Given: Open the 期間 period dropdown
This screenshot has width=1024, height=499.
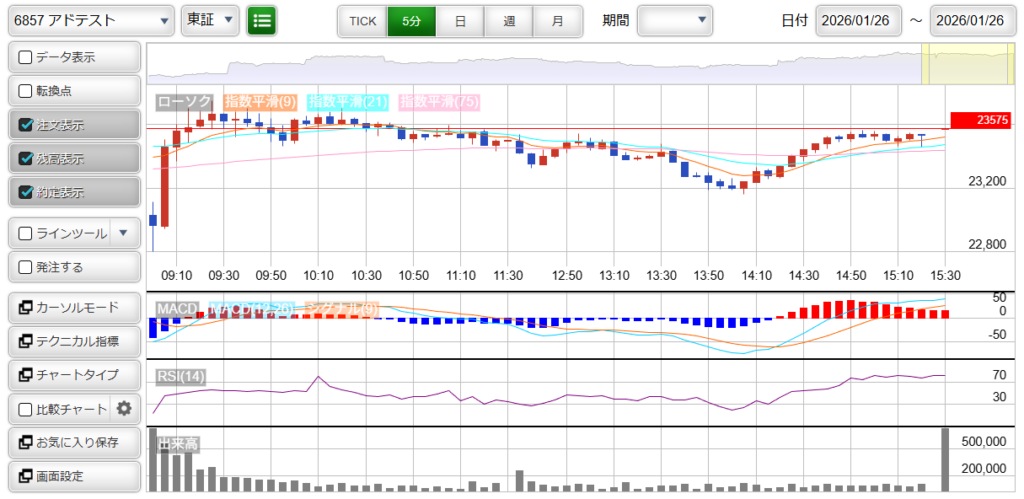Looking at the screenshot, I should [x=675, y=20].
